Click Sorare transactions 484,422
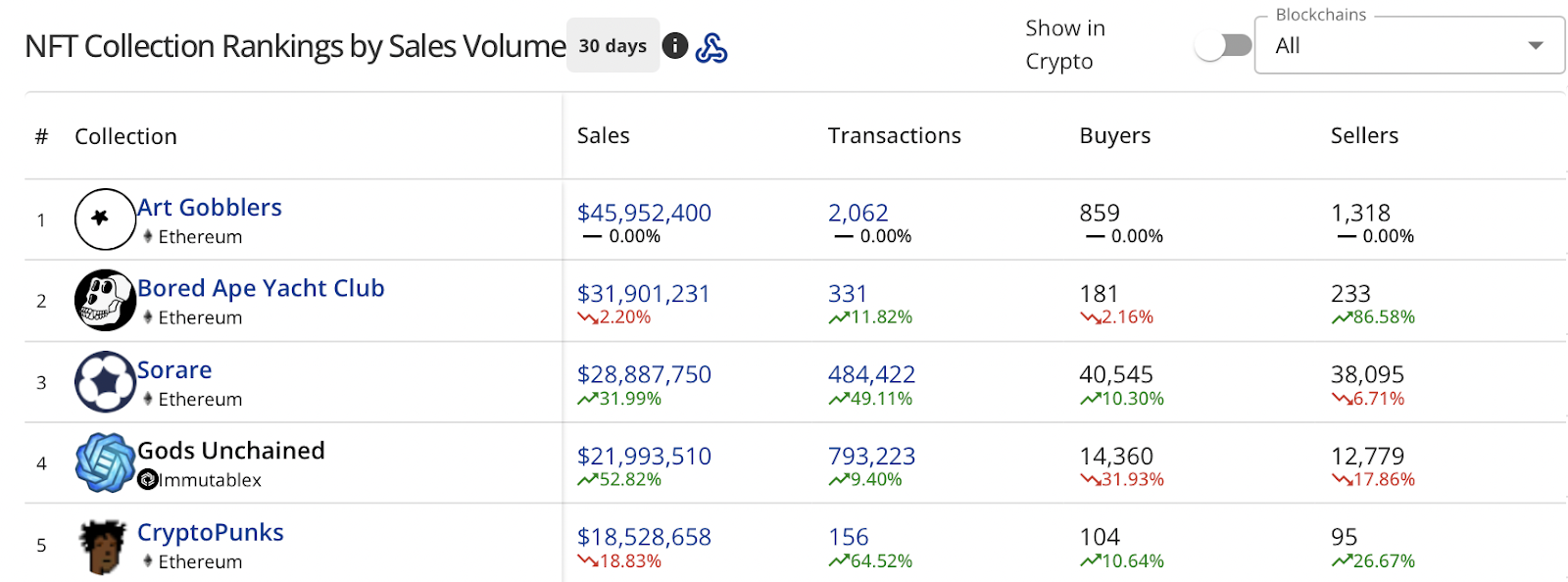 872,374
